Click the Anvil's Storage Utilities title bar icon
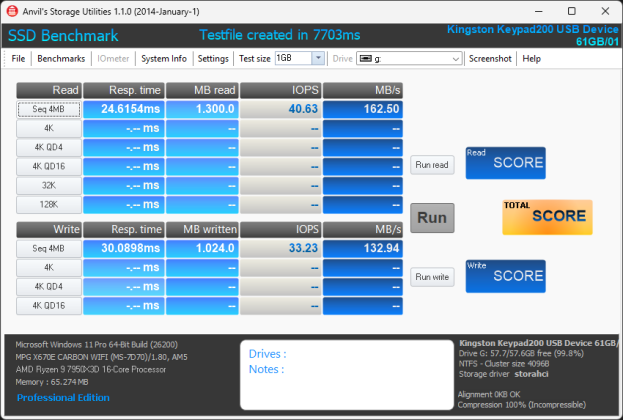 pos(12,10)
